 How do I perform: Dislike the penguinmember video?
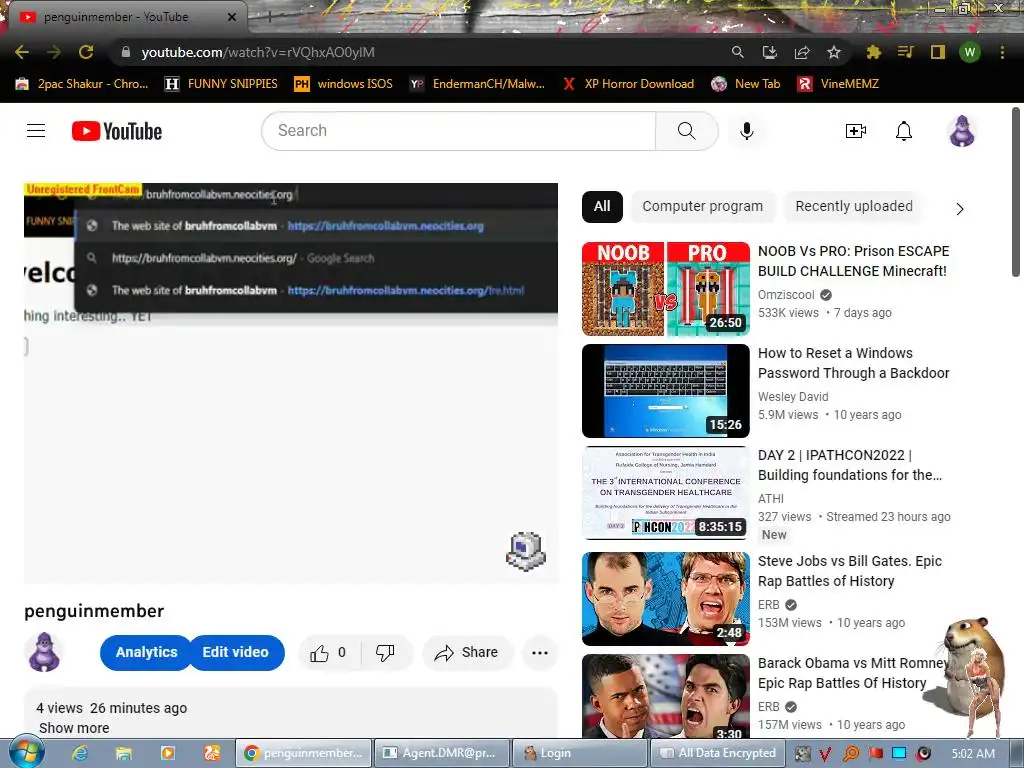[x=385, y=652]
